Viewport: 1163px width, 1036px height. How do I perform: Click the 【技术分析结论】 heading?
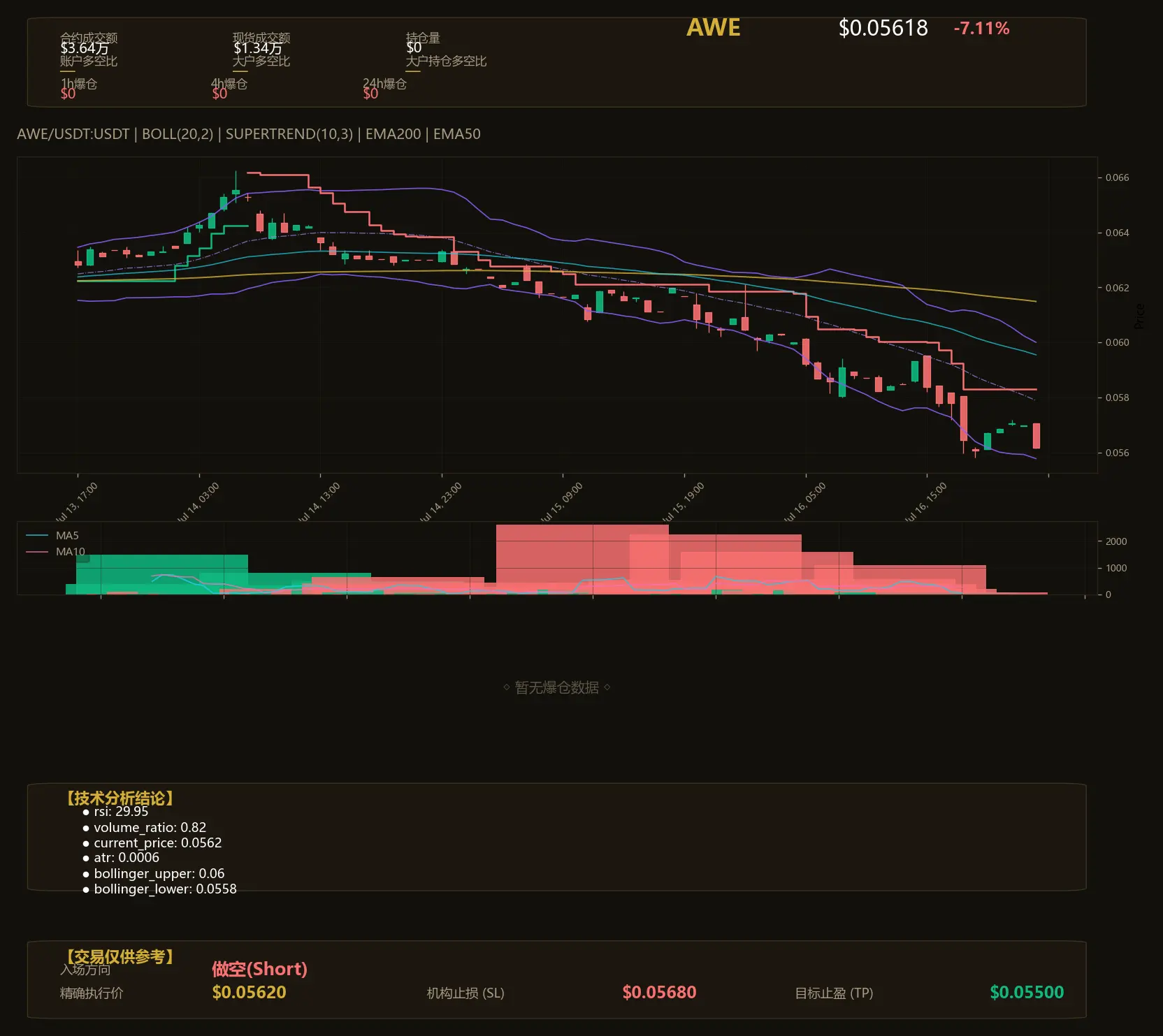[120, 798]
